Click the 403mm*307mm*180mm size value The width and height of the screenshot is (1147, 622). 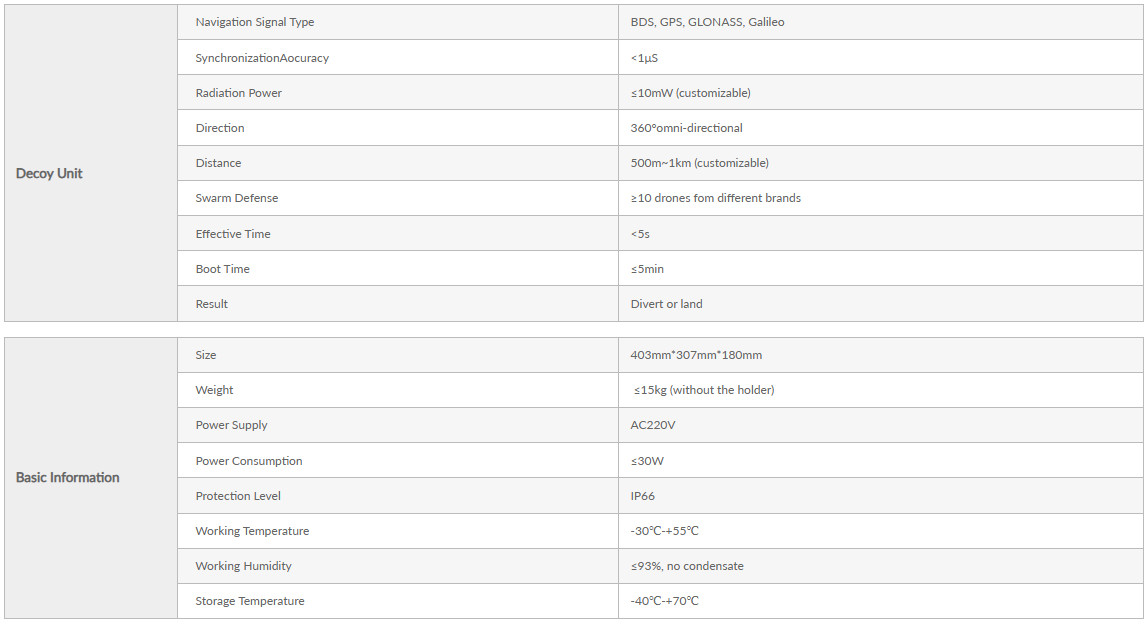tap(696, 355)
